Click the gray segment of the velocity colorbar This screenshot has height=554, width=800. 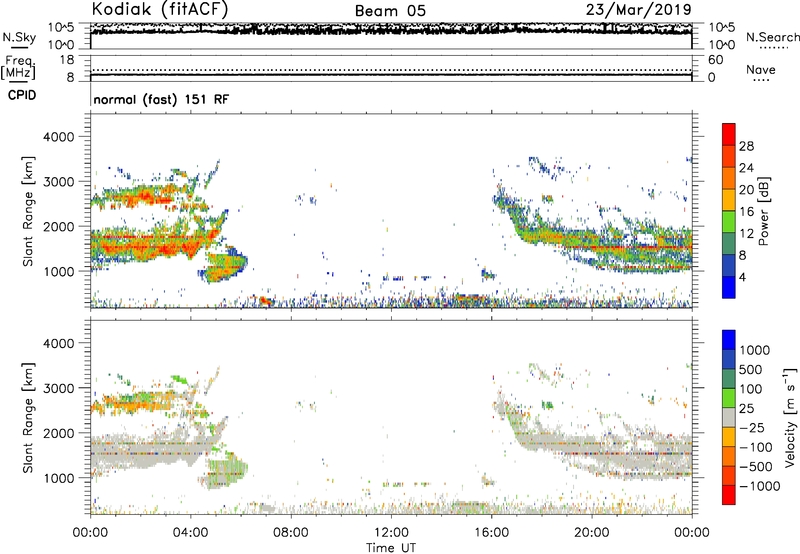[729, 417]
